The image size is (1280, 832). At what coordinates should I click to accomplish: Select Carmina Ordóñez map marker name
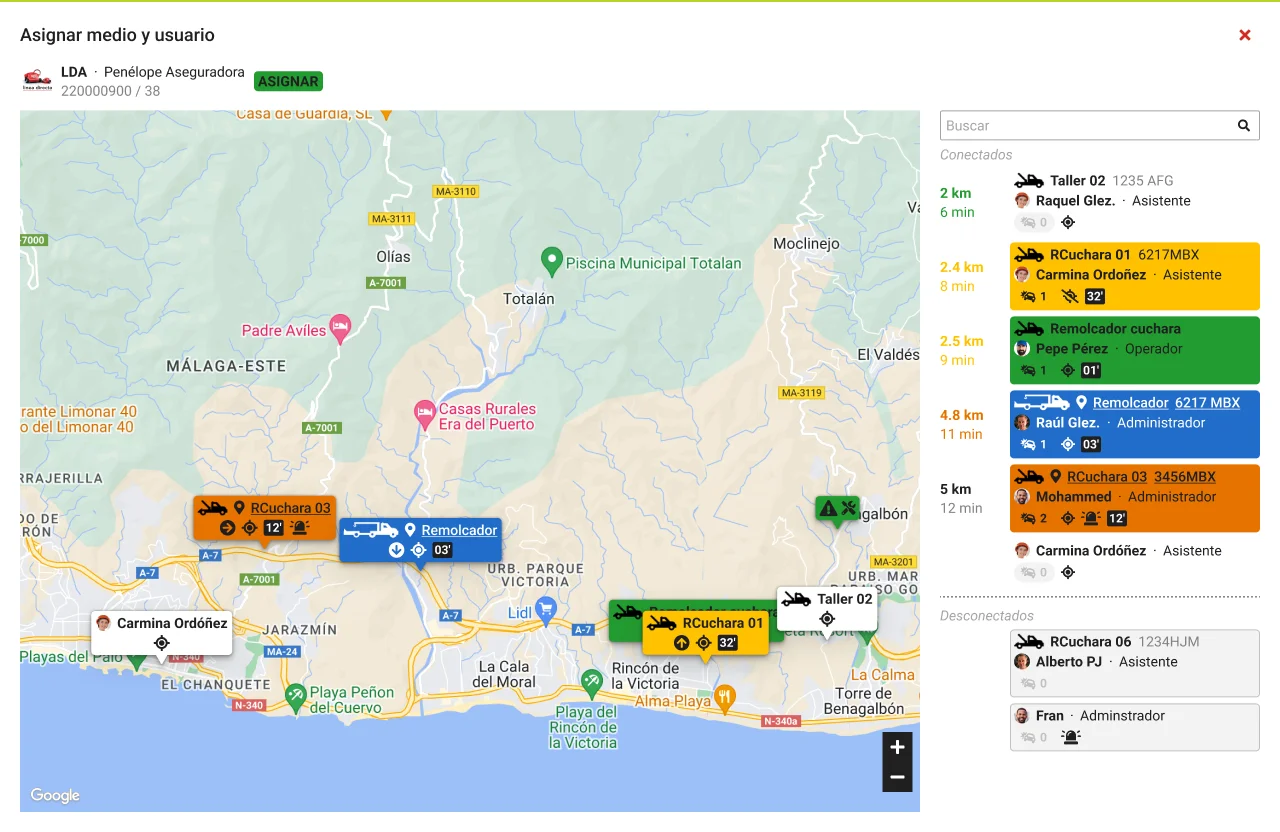pyautogui.click(x=172, y=623)
